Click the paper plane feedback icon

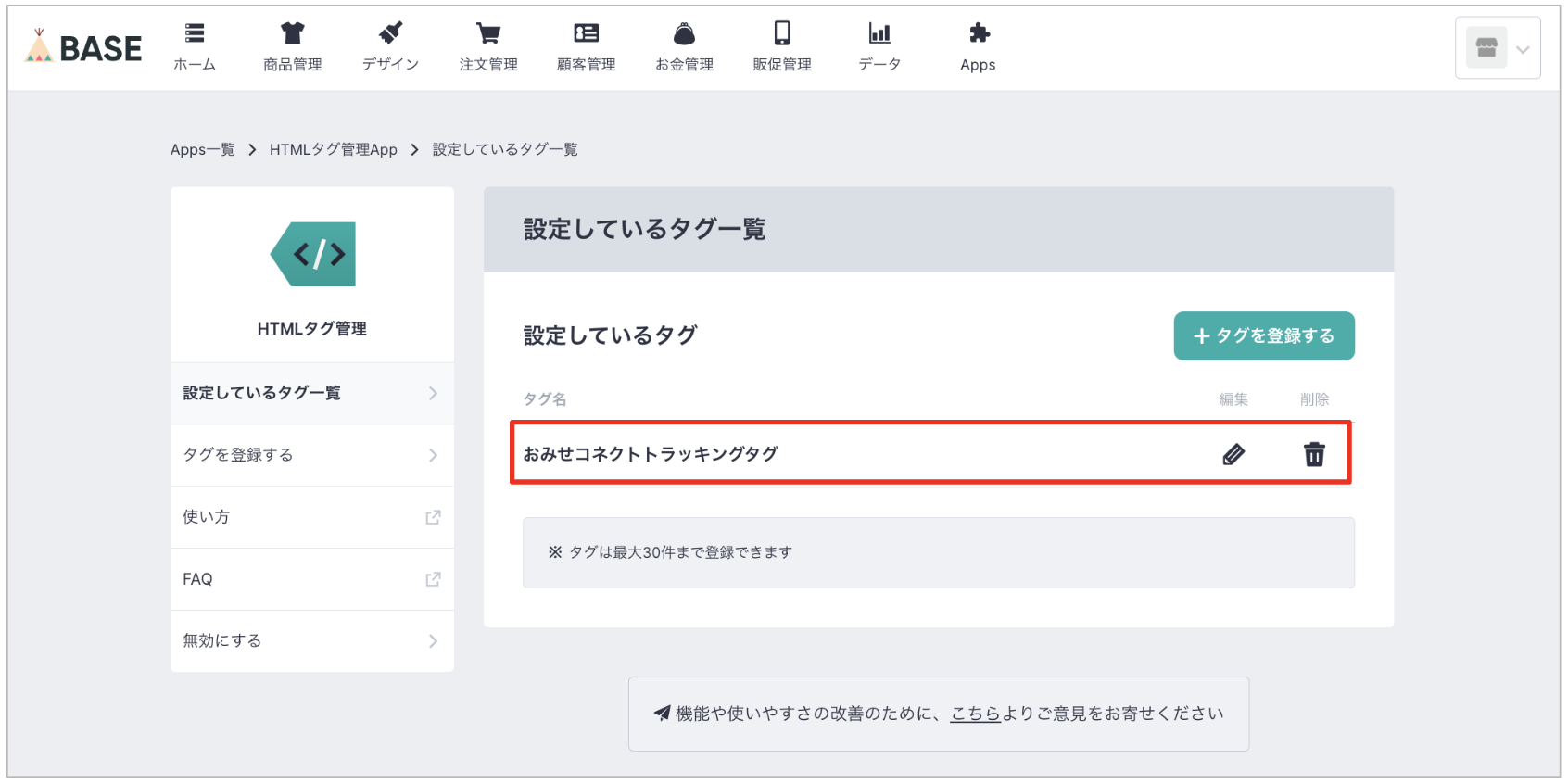click(x=662, y=714)
